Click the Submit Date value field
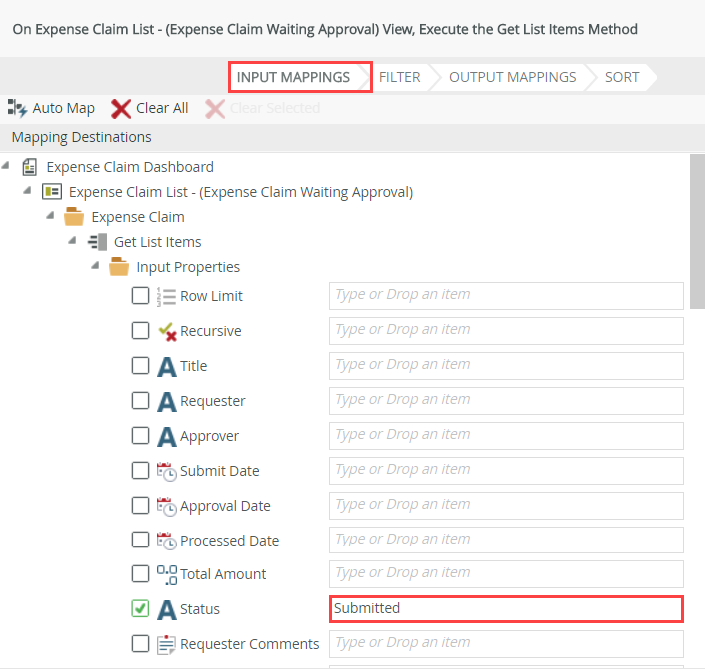 506,471
